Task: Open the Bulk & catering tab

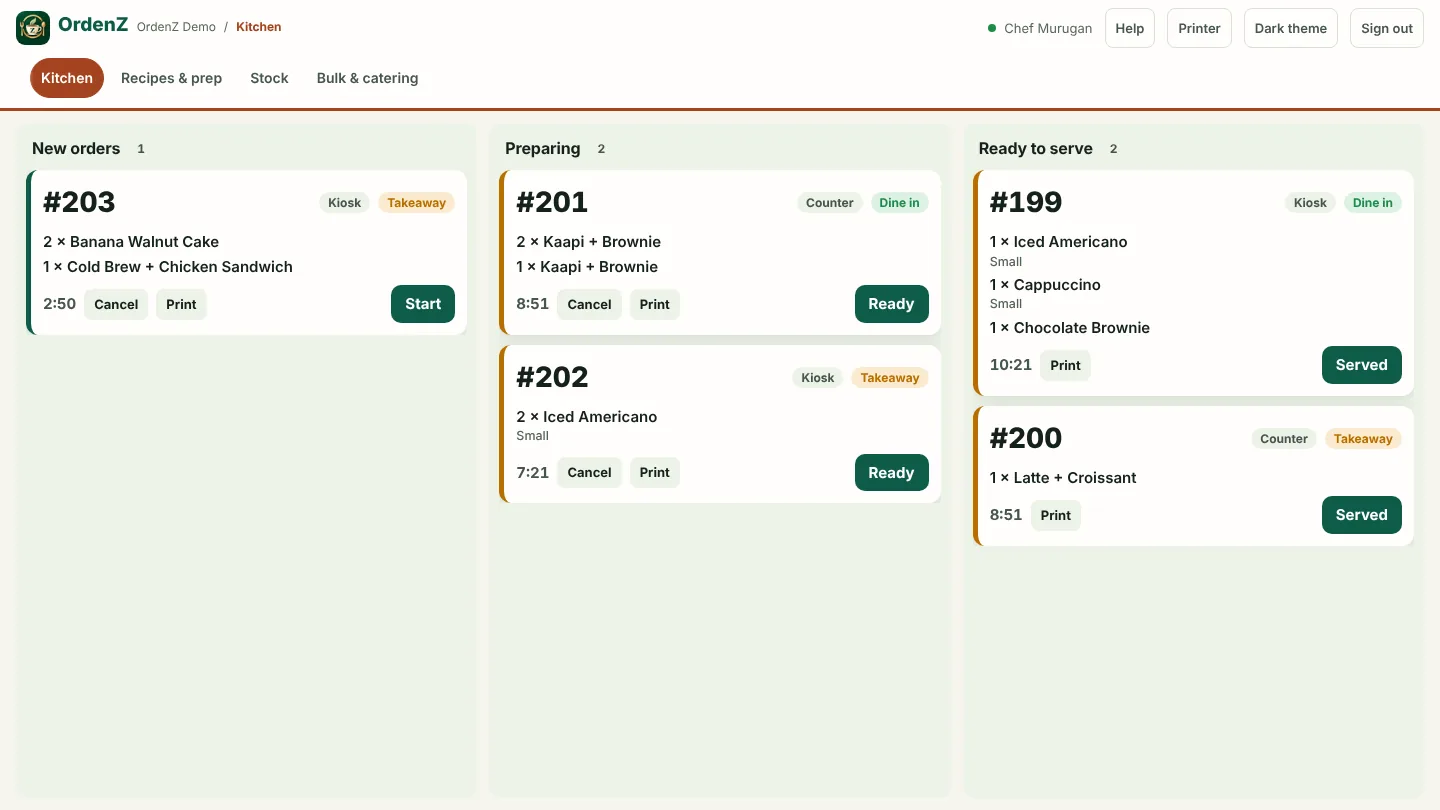Action: click(367, 78)
